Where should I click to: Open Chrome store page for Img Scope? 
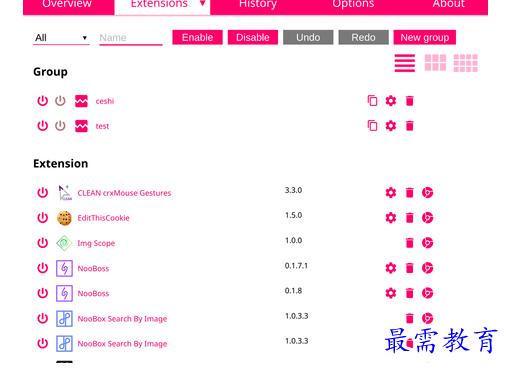tap(428, 243)
